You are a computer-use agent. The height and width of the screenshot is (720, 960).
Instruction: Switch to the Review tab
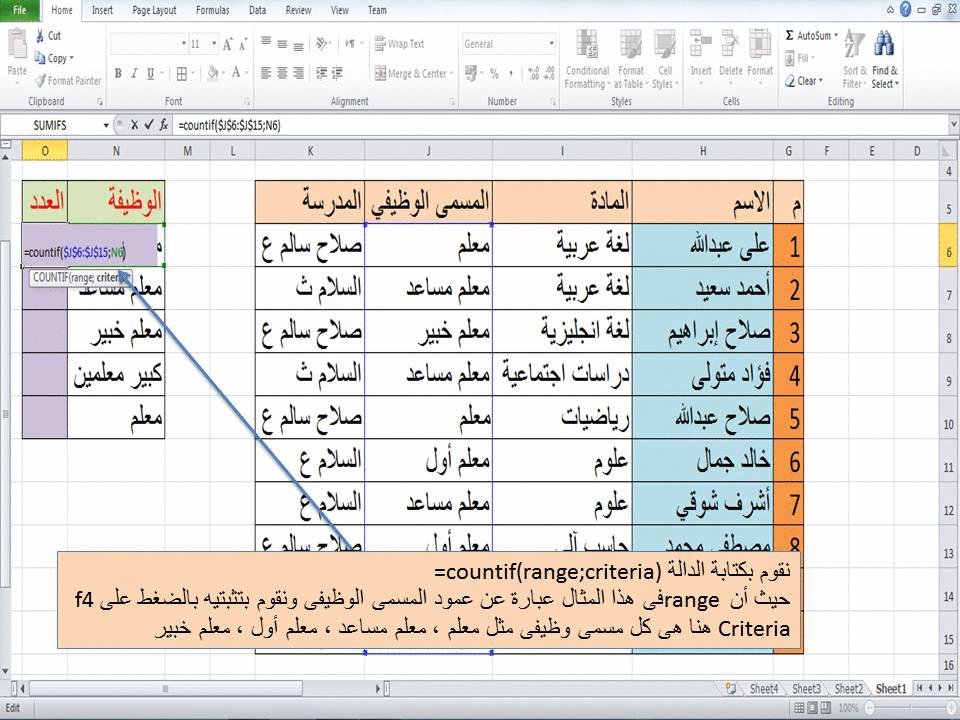298,10
